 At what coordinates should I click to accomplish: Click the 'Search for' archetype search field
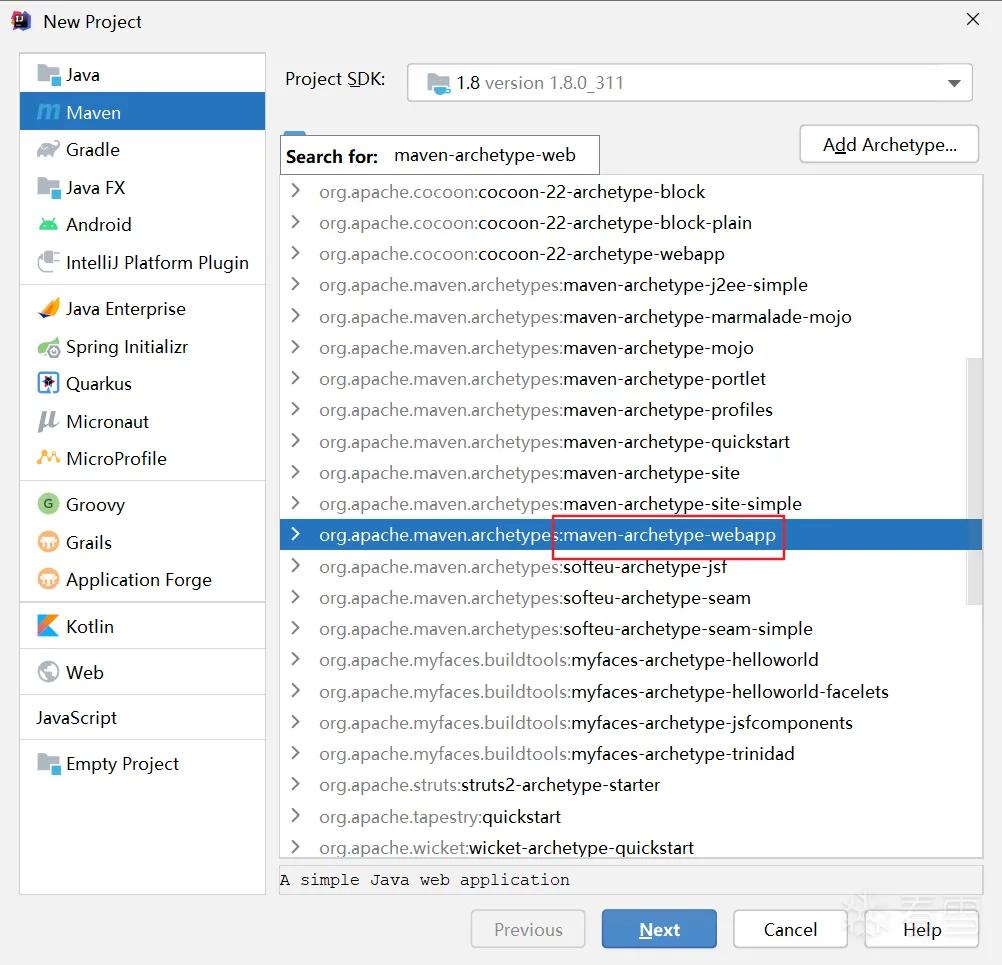440,155
